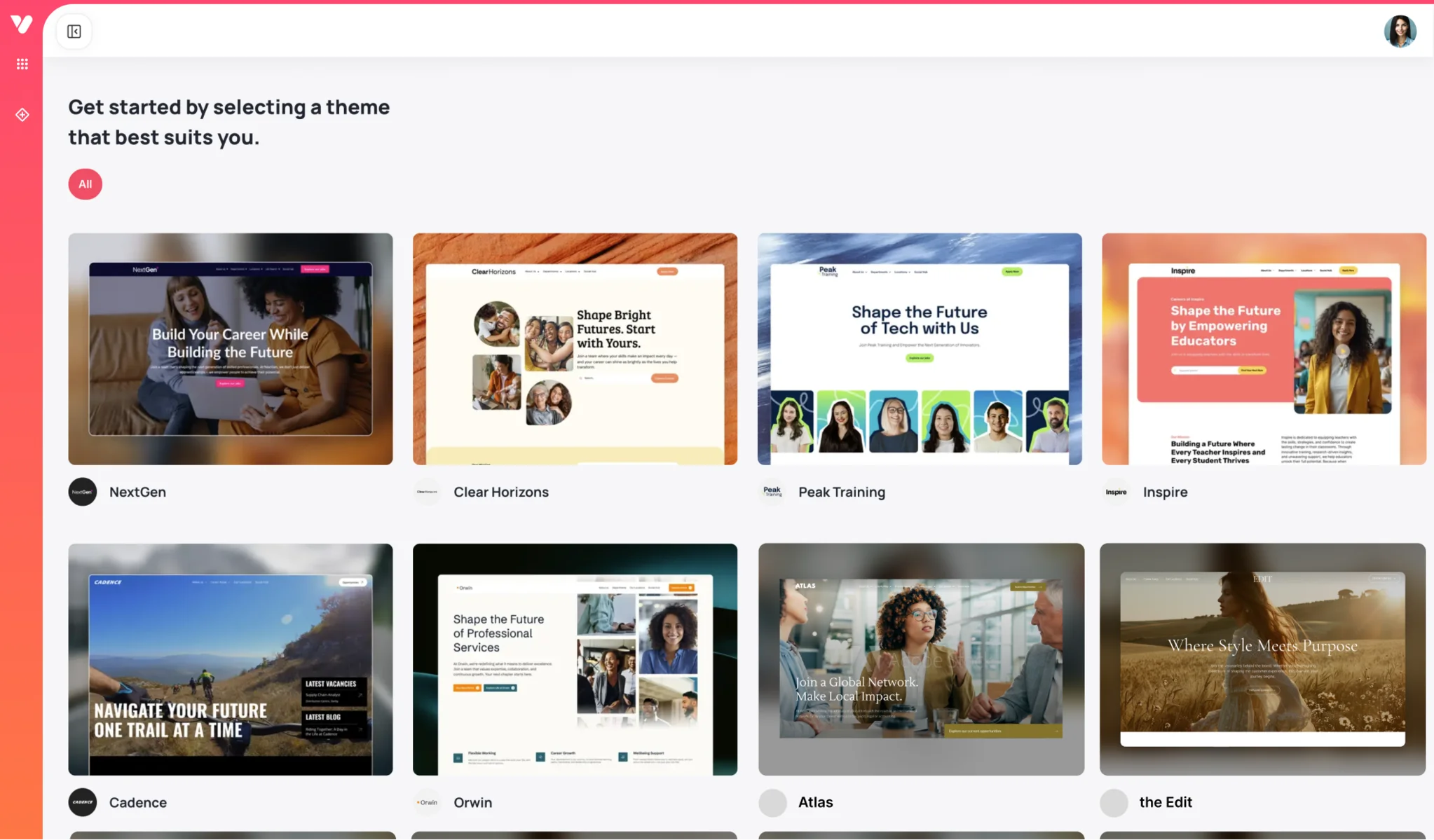This screenshot has width=1434, height=840.
Task: Select the Peak Training theme thumbnail
Action: pos(920,349)
